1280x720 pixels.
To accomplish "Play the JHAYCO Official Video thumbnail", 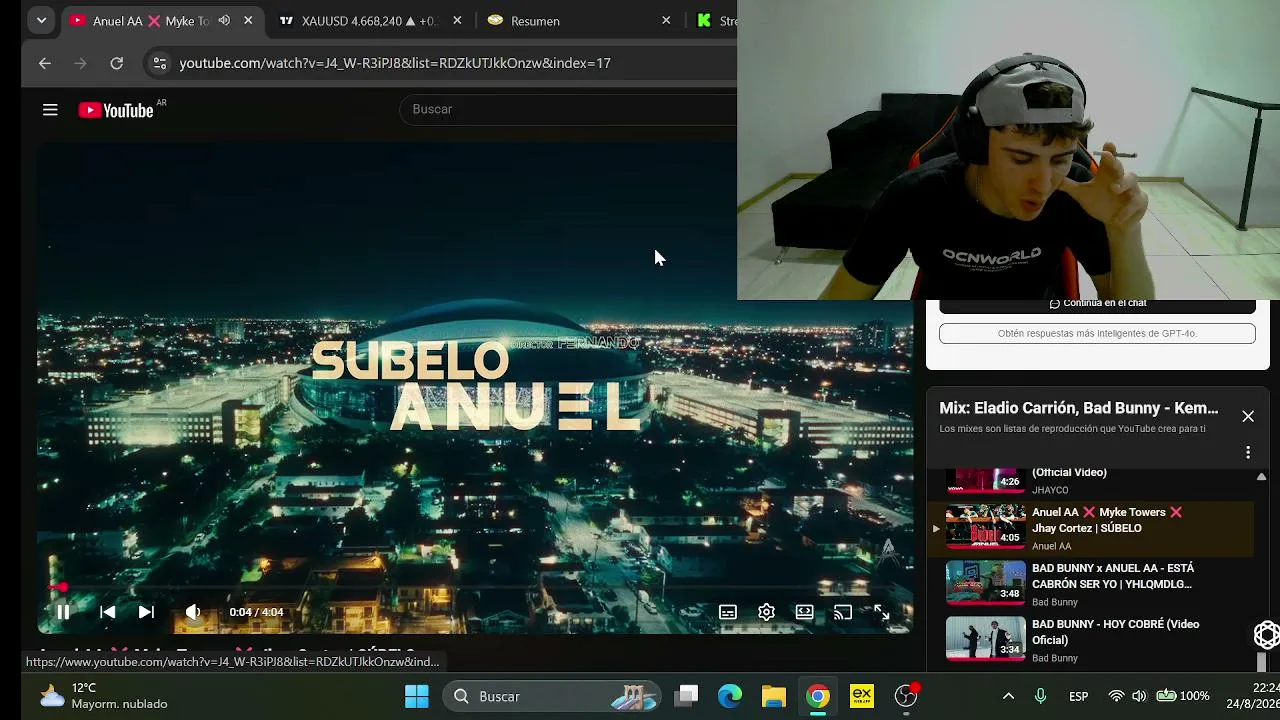I will (986, 481).
